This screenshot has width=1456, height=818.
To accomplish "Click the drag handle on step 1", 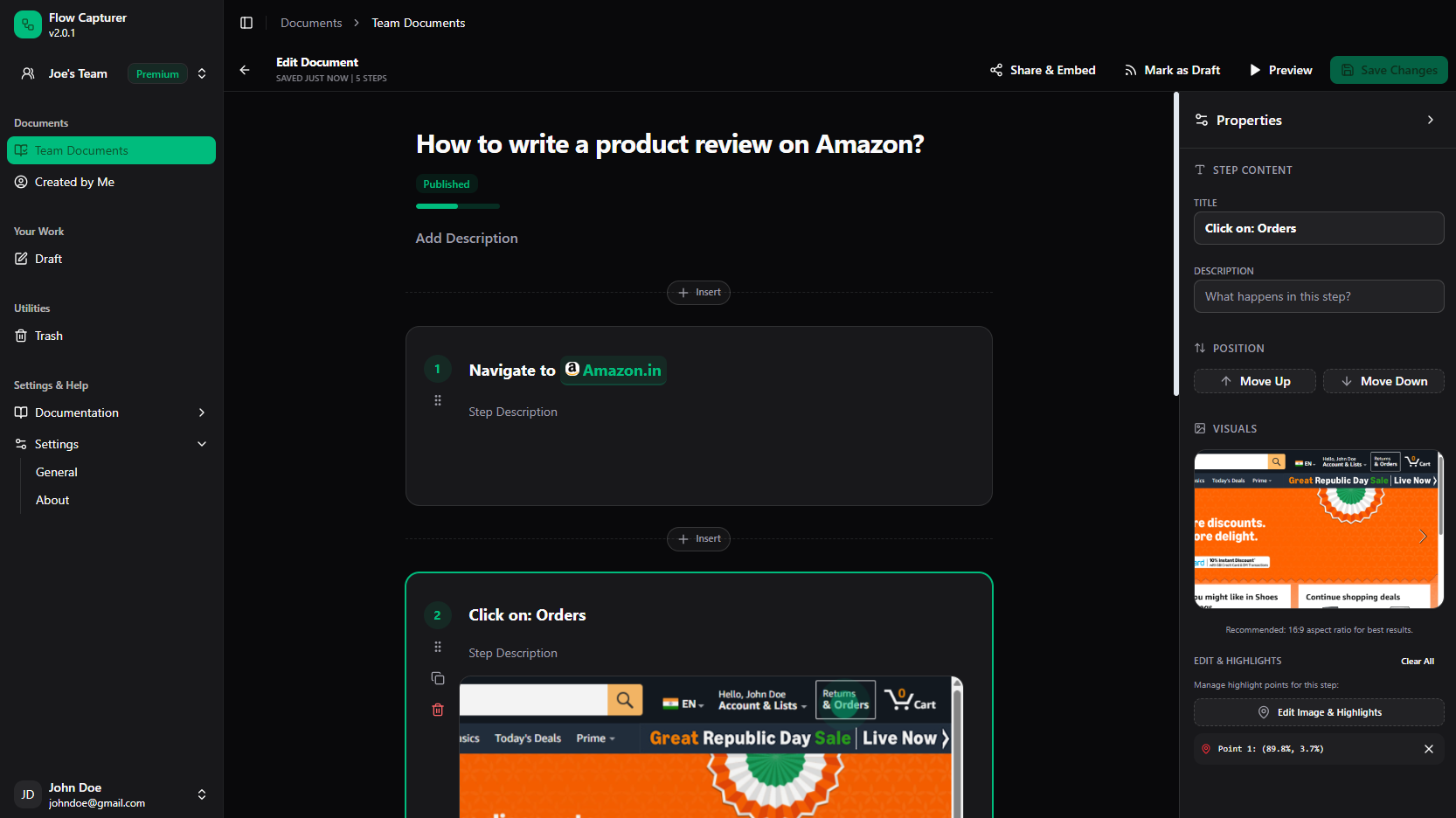I will click(x=438, y=400).
